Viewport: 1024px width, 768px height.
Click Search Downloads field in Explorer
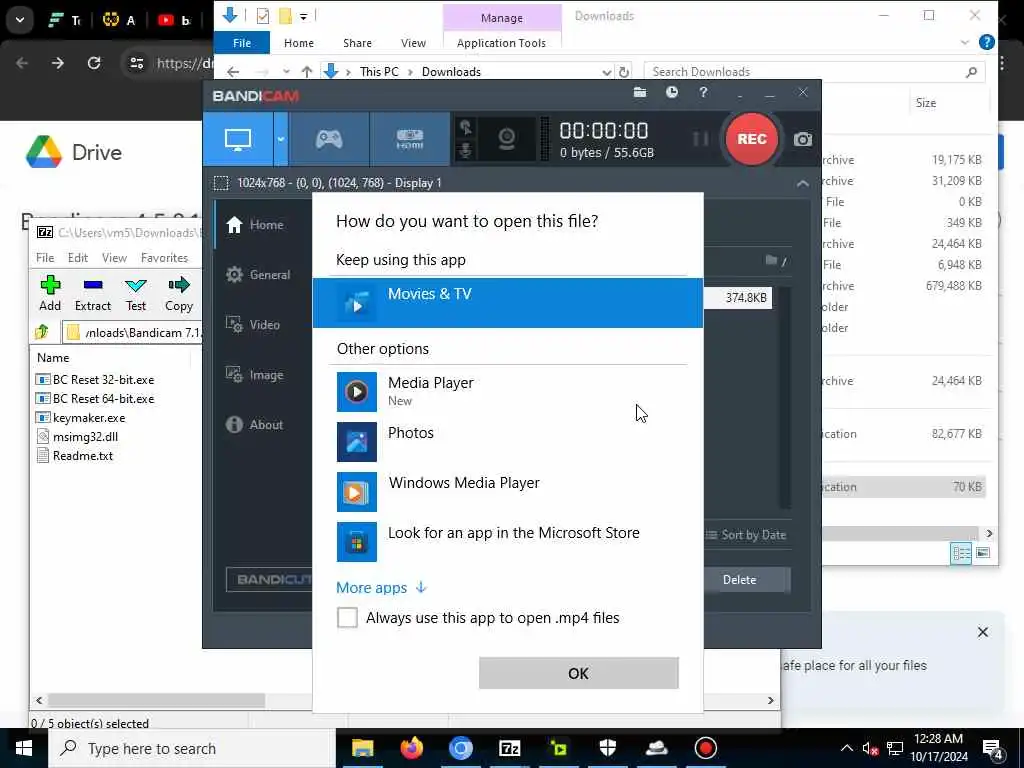click(814, 72)
